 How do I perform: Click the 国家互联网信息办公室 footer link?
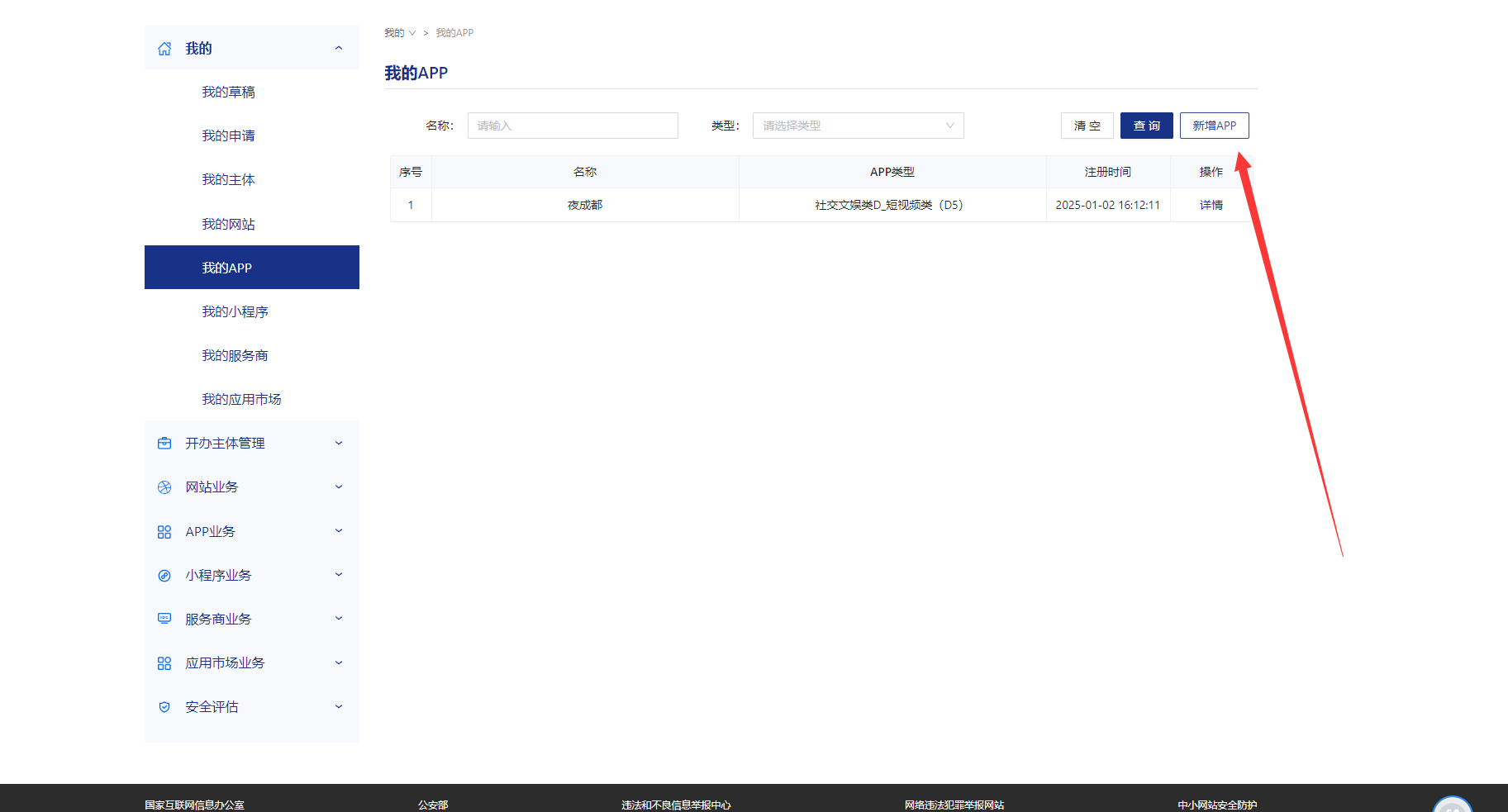pyautogui.click(x=194, y=805)
